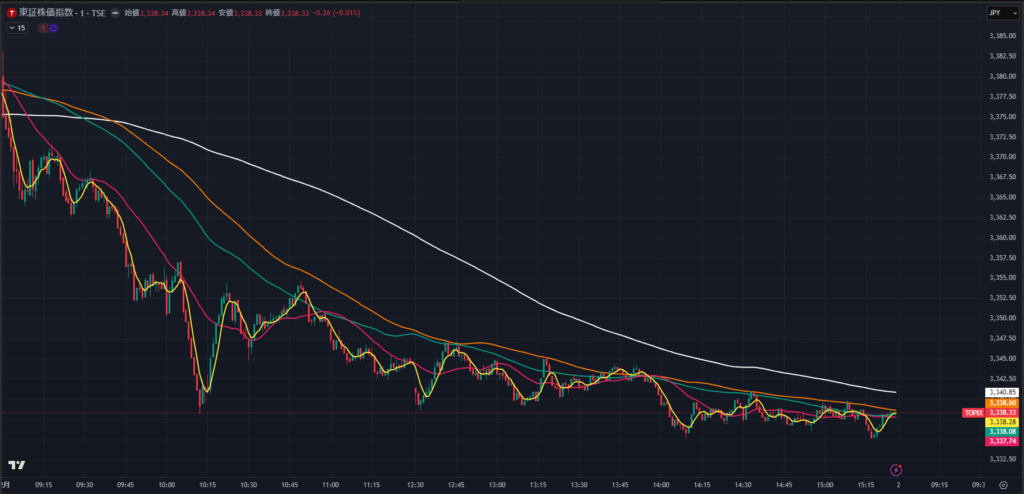The height and width of the screenshot is (494, 1024).
Task: Open chart settings gear on the time axis
Action: [x=1003, y=484]
